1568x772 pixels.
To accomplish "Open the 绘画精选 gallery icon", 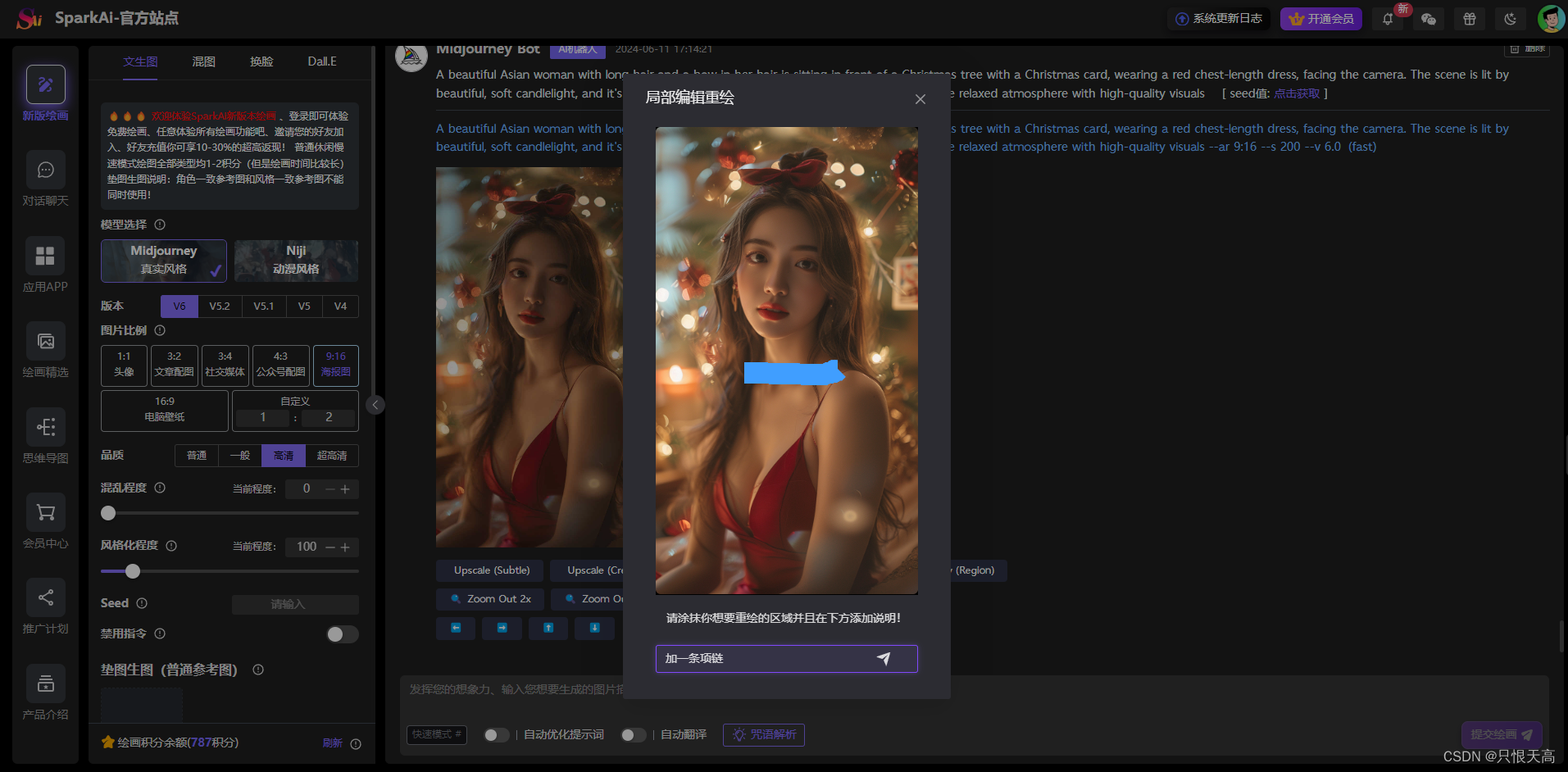I will 46,341.
